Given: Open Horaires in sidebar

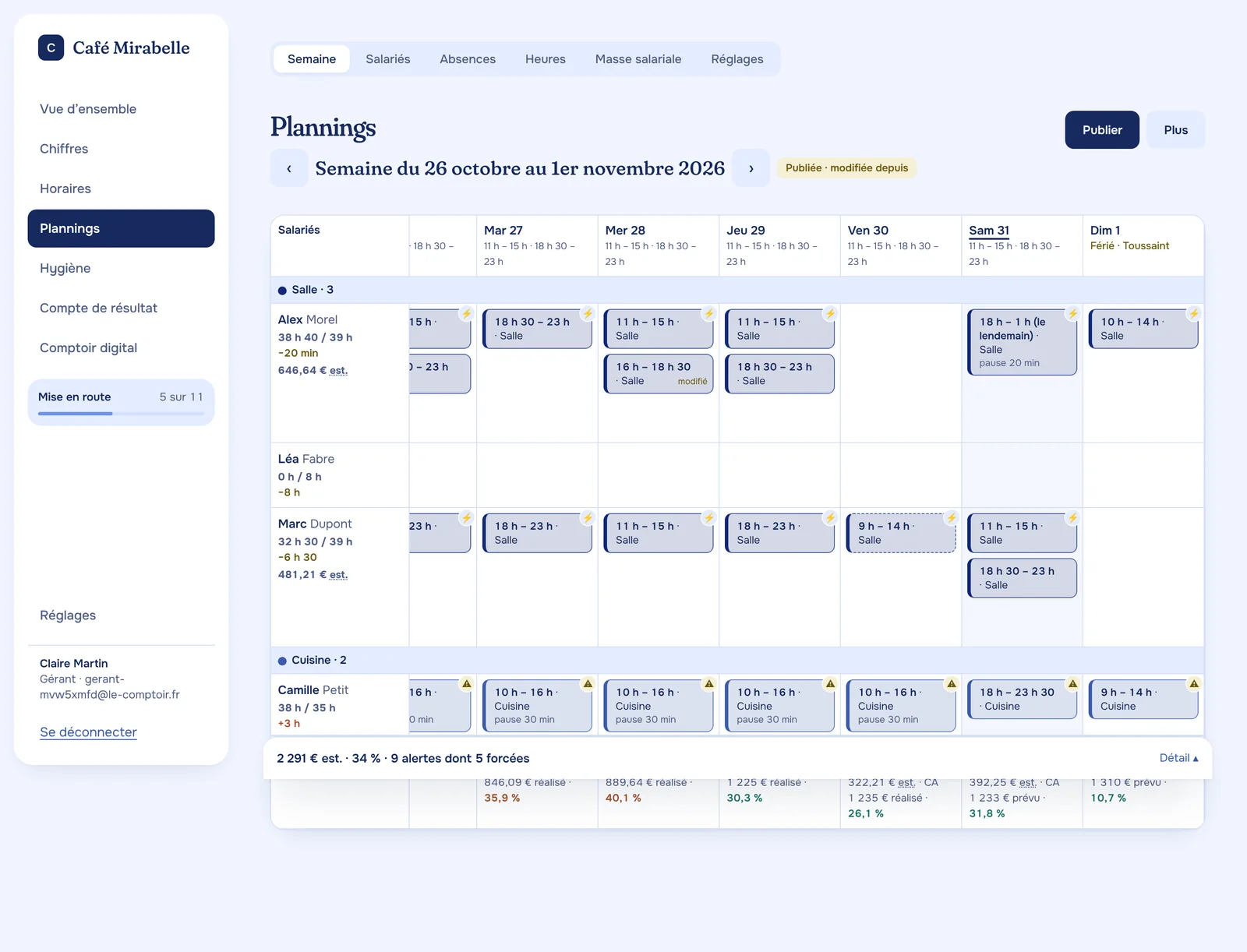Looking at the screenshot, I should pos(121,189).
